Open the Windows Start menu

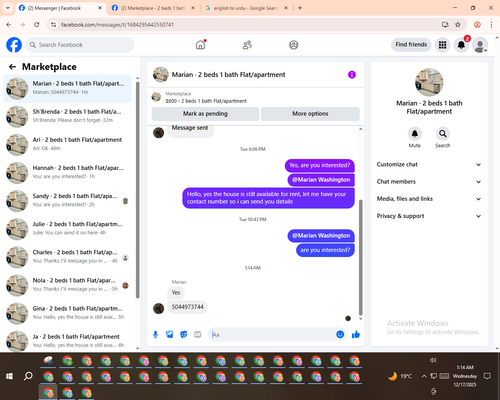(x=9, y=376)
